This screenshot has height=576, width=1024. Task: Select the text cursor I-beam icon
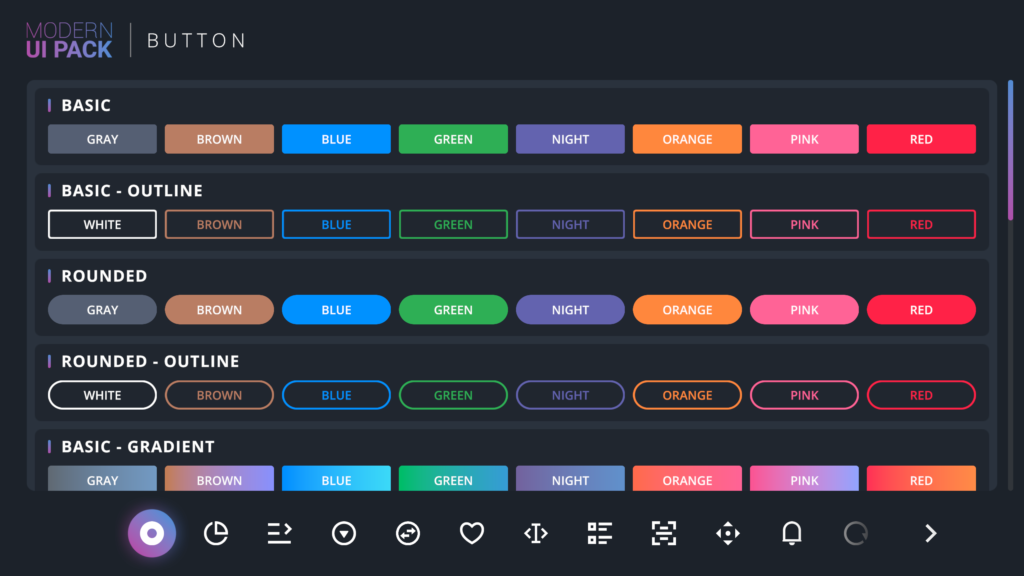(536, 533)
